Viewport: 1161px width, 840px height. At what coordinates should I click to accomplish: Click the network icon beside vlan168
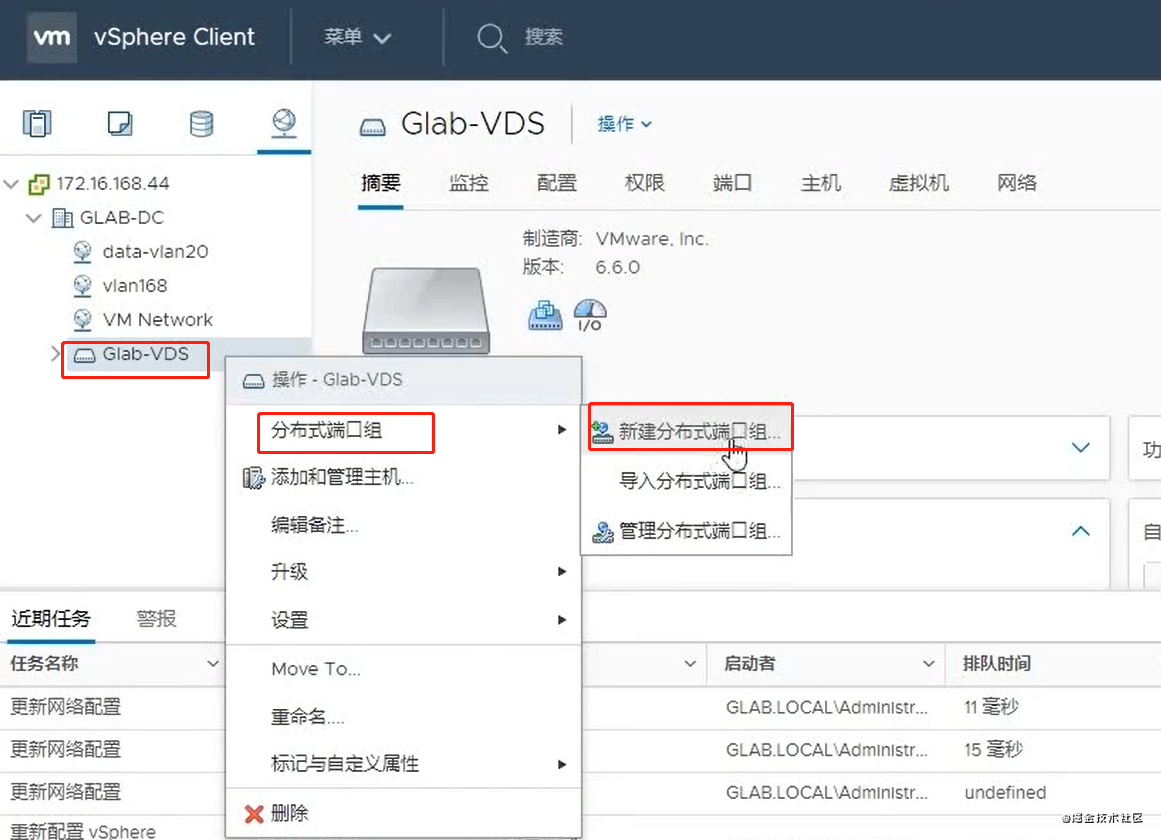point(82,286)
